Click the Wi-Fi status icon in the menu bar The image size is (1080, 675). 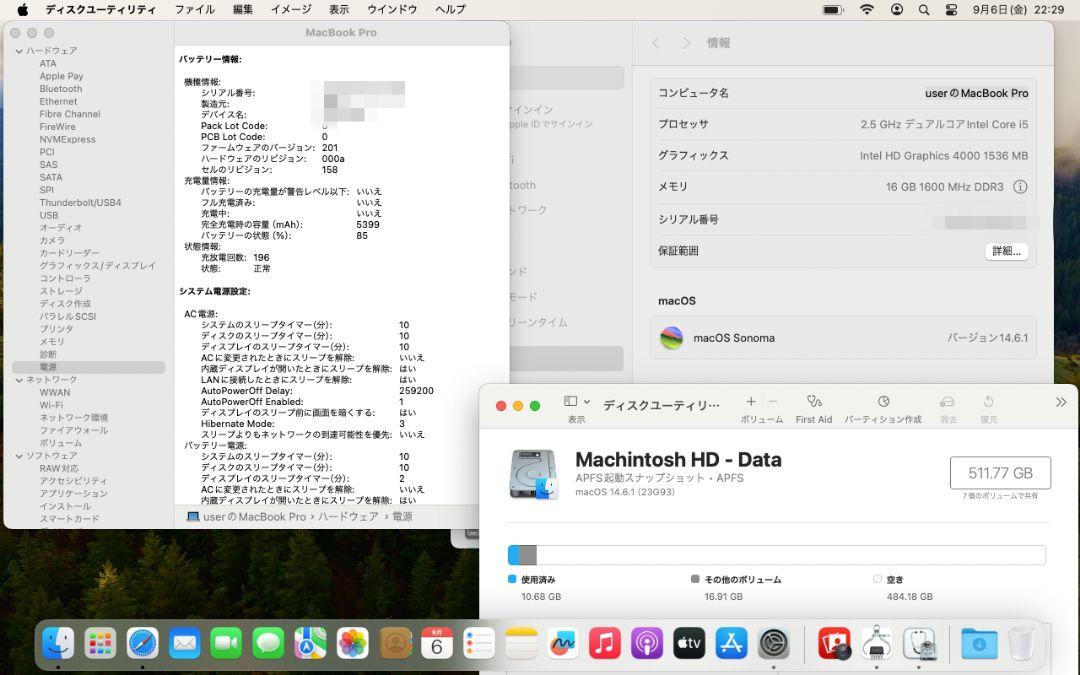tap(867, 10)
